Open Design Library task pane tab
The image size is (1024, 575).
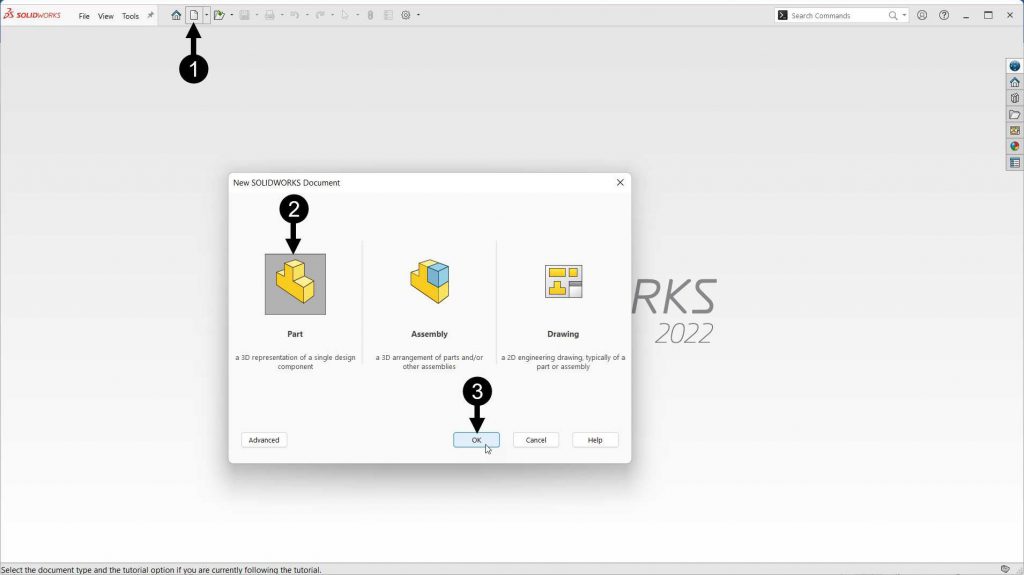[1014, 99]
